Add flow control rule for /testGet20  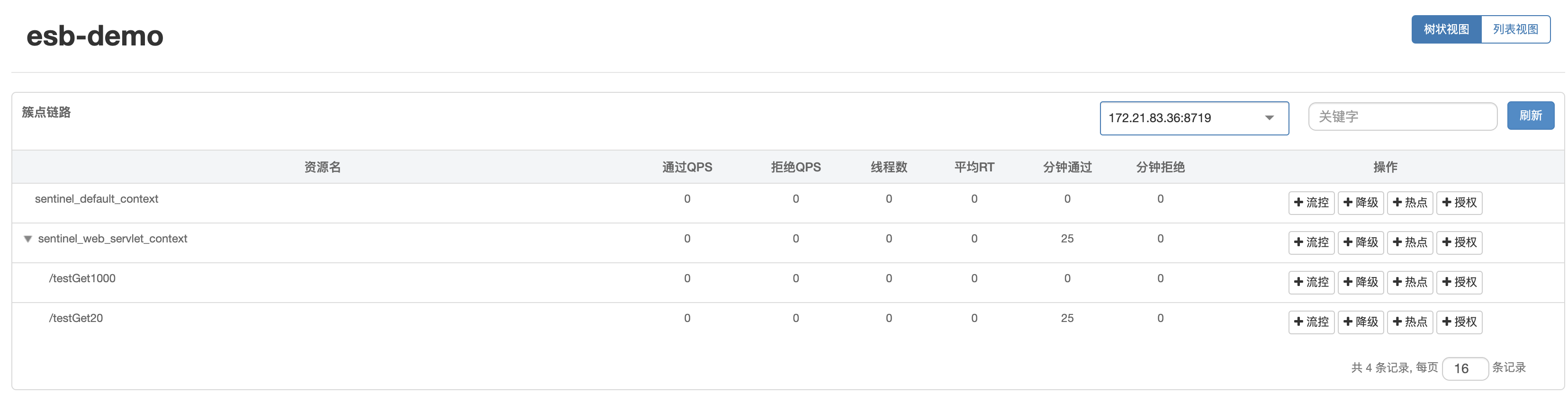pyautogui.click(x=1311, y=322)
